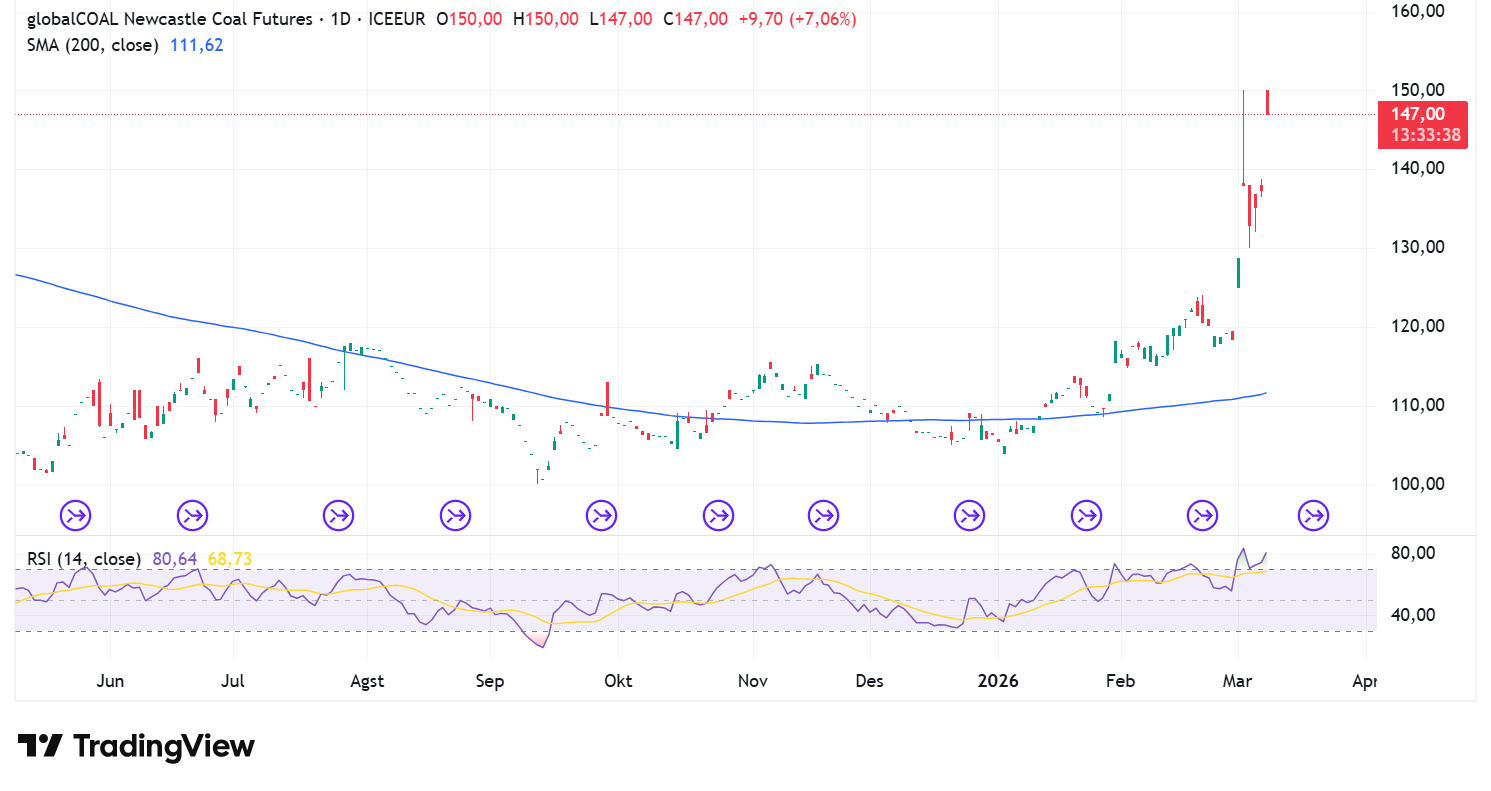Viewport: 1491px width, 791px height.
Task: Click the 160,00 level on price axis
Action: point(1418,11)
